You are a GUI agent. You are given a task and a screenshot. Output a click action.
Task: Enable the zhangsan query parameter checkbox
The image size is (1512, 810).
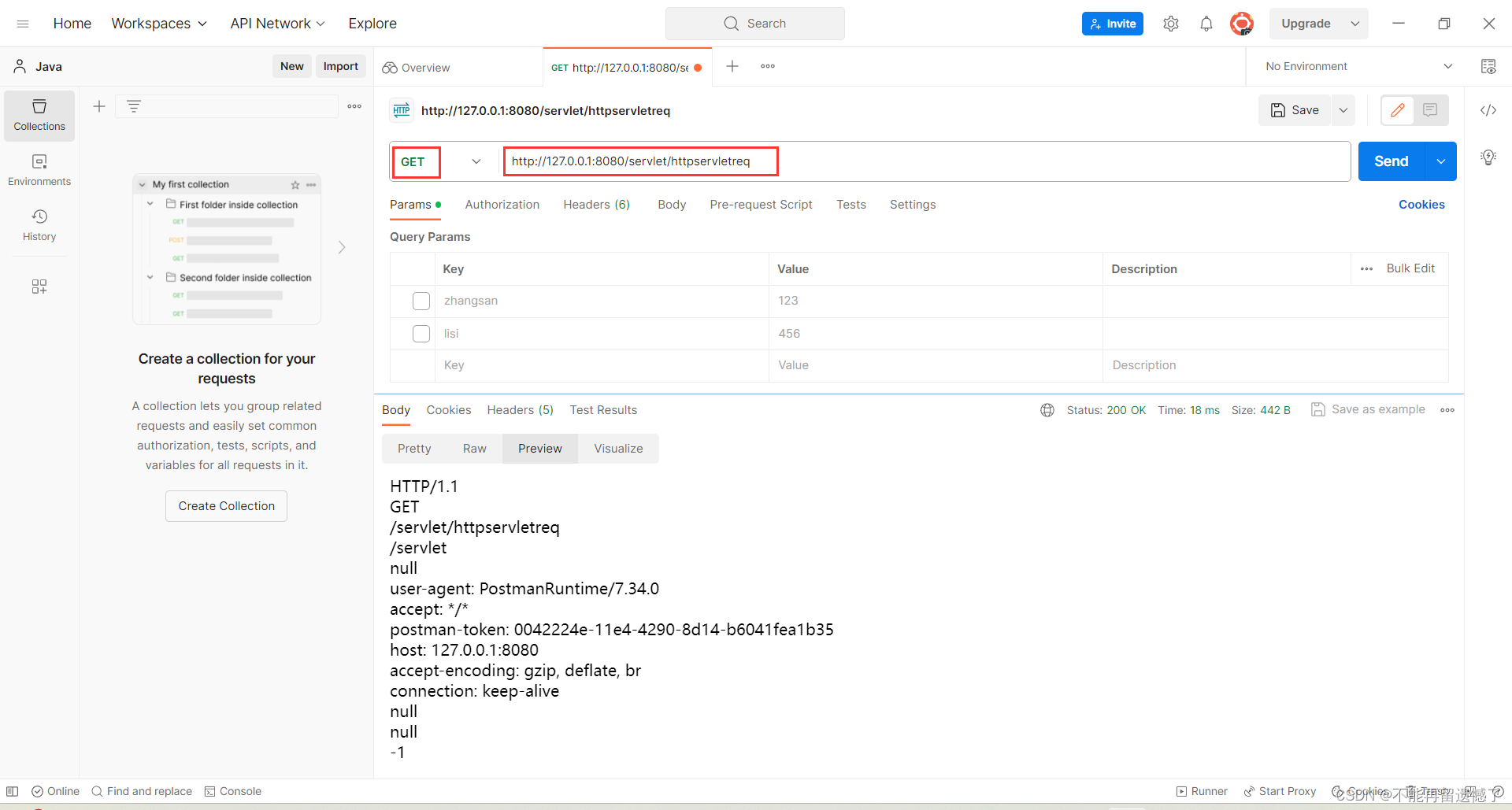(421, 301)
